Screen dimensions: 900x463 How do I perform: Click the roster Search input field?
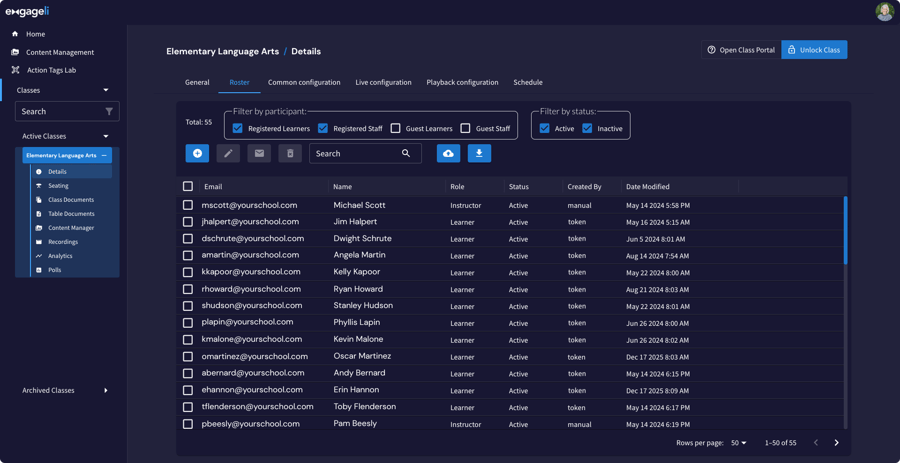[355, 153]
